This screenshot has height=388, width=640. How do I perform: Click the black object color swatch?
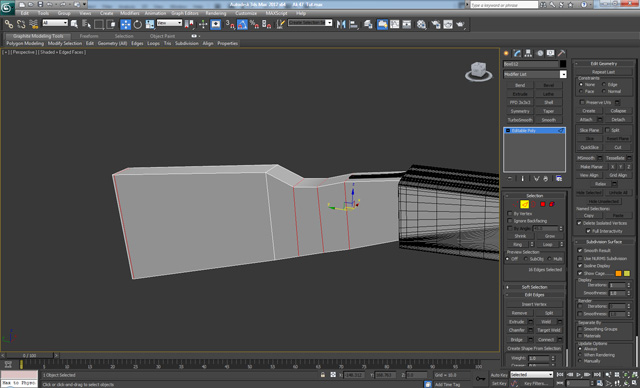click(x=563, y=64)
